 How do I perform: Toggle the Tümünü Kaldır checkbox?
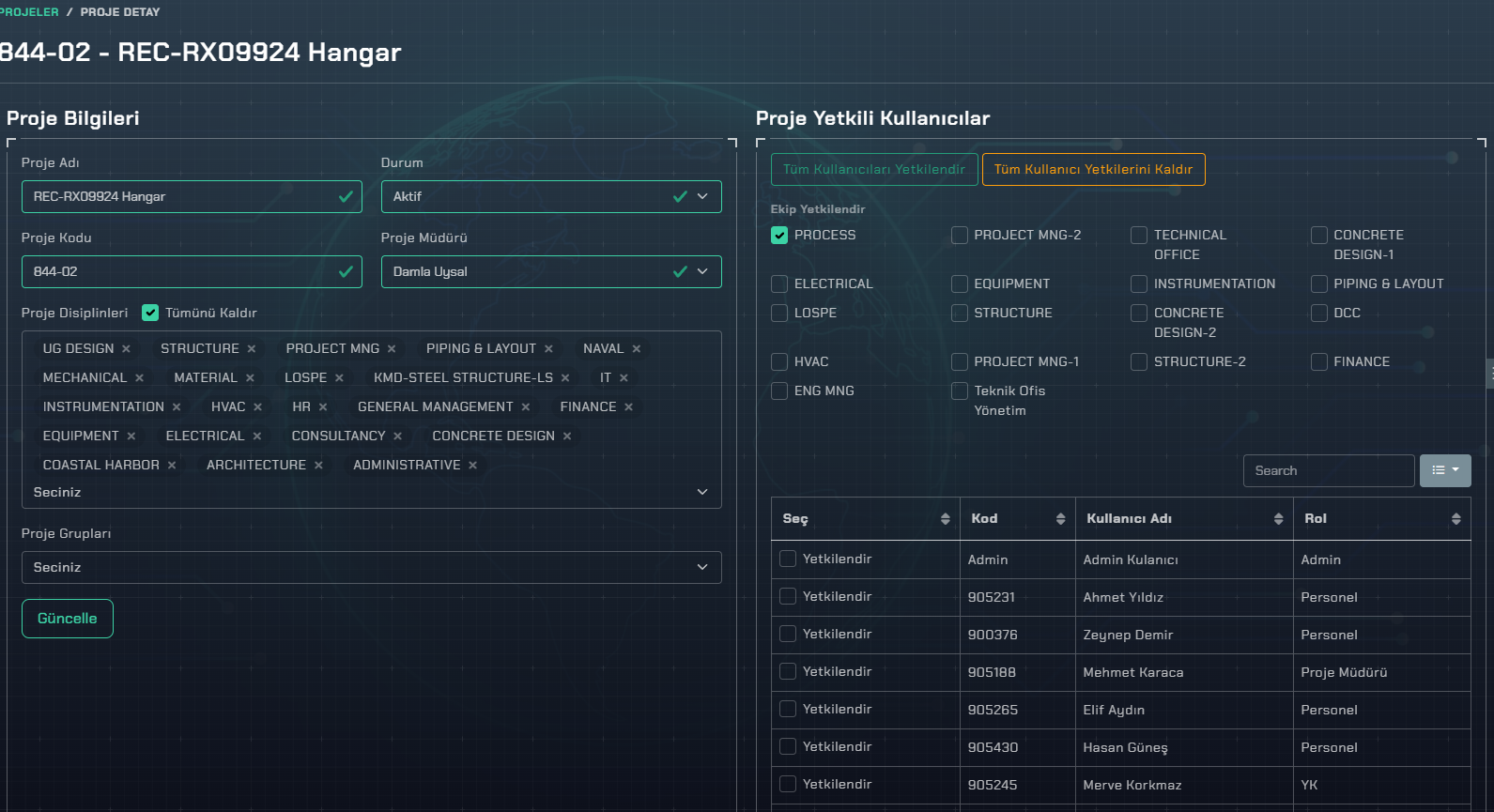(x=150, y=313)
